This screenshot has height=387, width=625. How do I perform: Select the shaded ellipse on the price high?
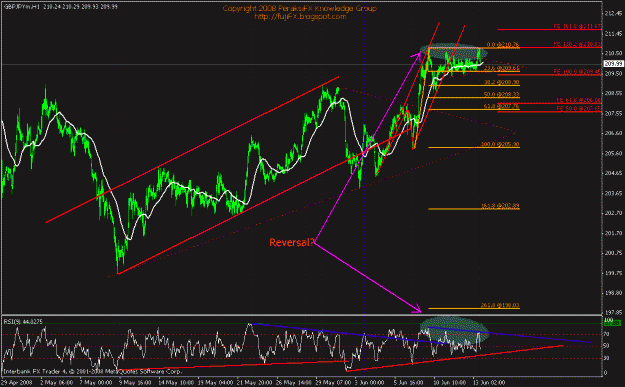click(x=454, y=51)
